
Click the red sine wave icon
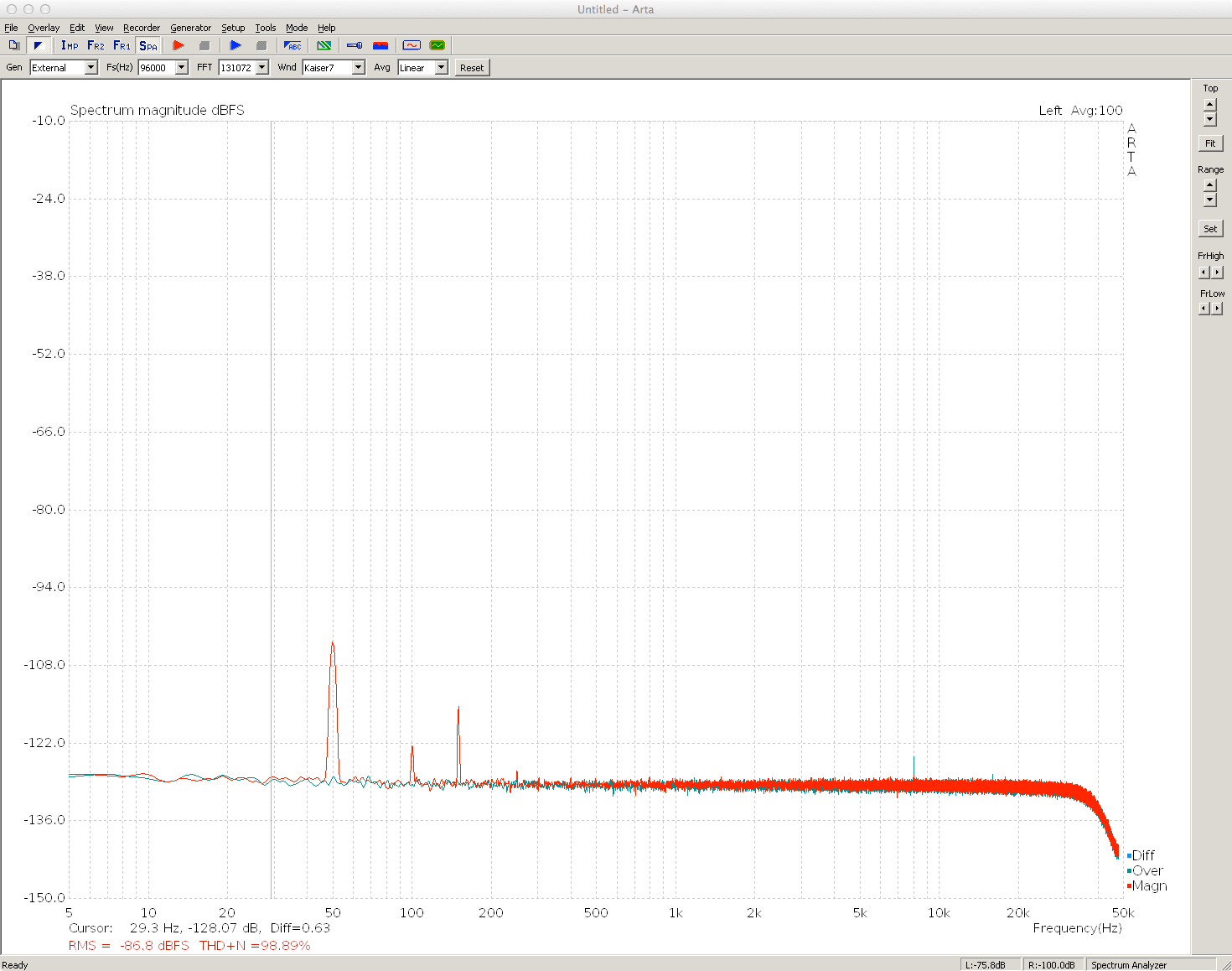point(412,45)
